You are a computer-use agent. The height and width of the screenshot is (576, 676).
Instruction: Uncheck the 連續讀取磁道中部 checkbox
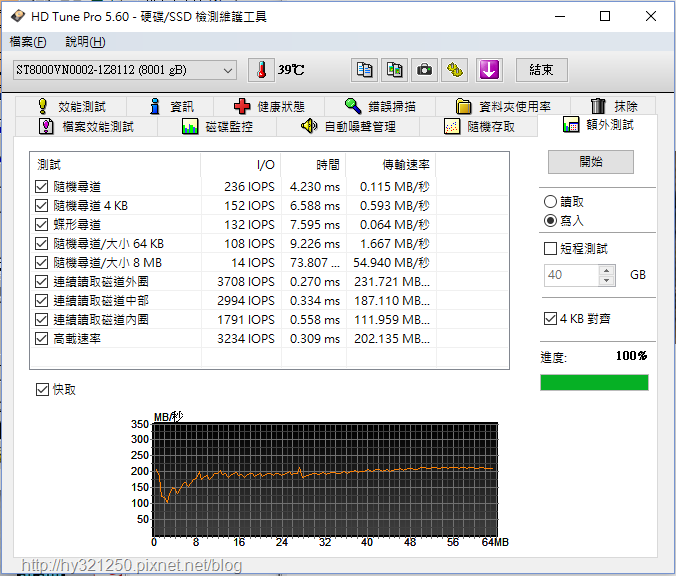click(x=41, y=301)
